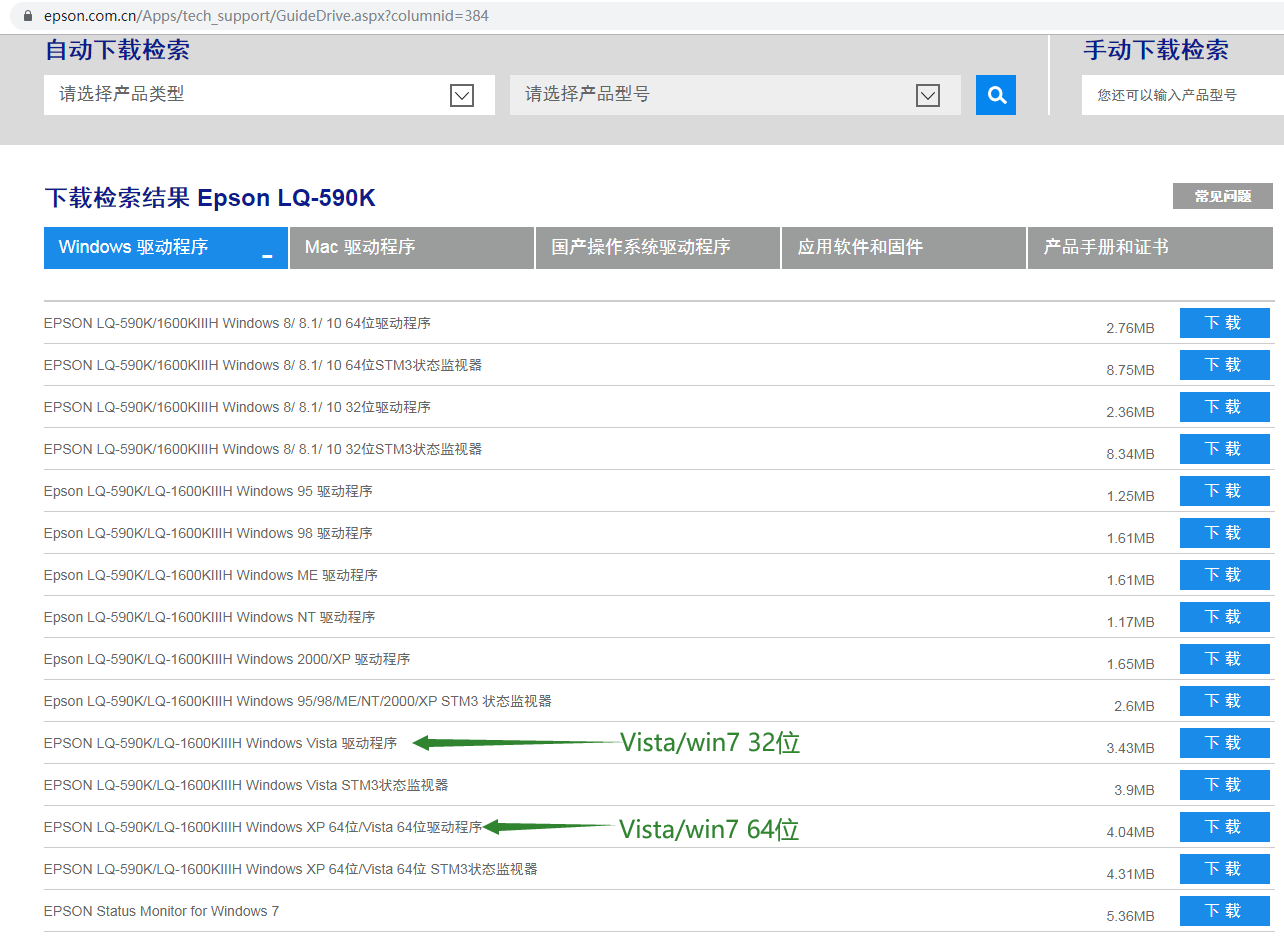Image resolution: width=1284 pixels, height=940 pixels.
Task: Click the Windows 95 驱动程序 row text
Action: (x=208, y=491)
